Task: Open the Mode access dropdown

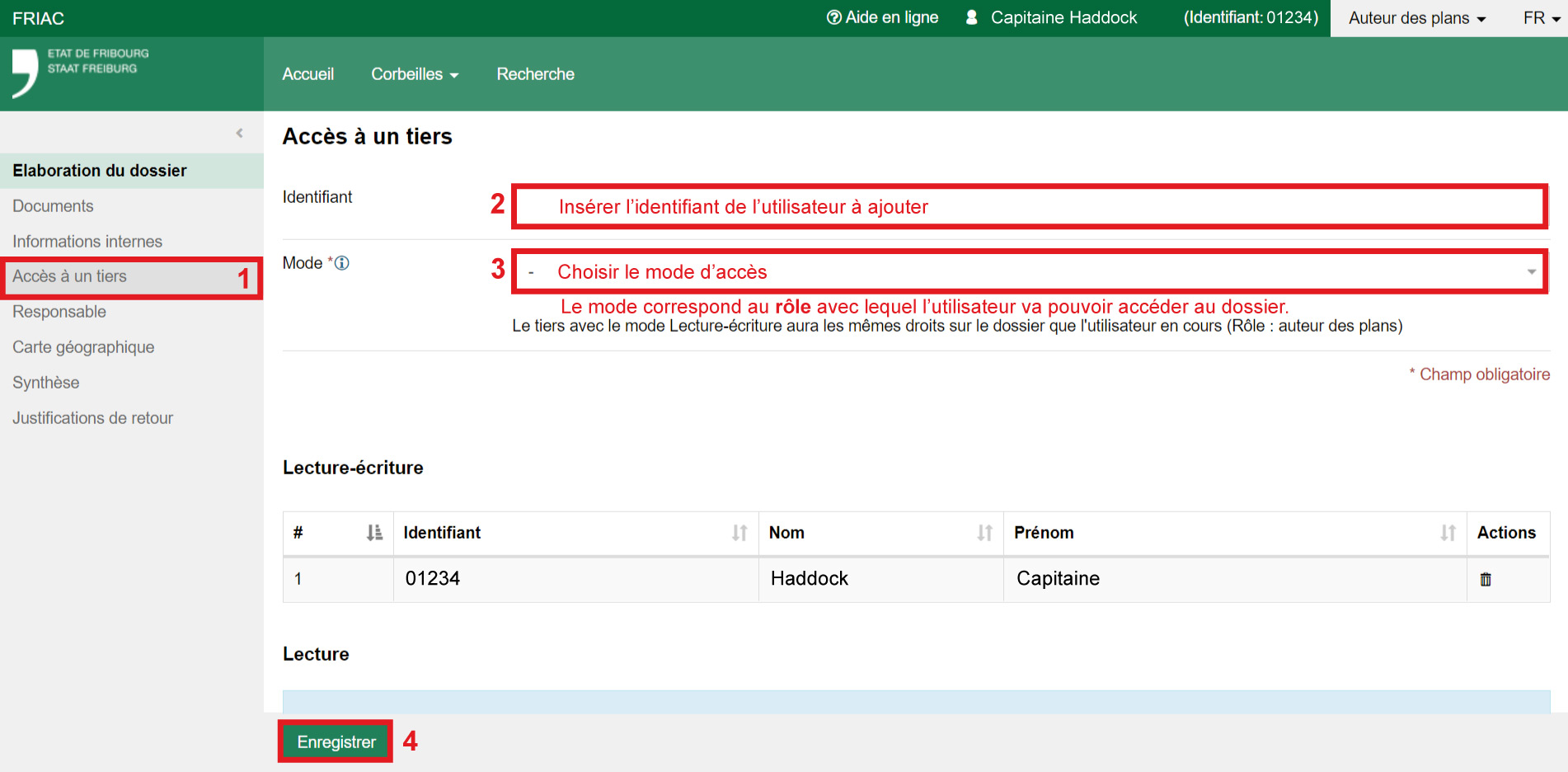Action: click(1029, 271)
